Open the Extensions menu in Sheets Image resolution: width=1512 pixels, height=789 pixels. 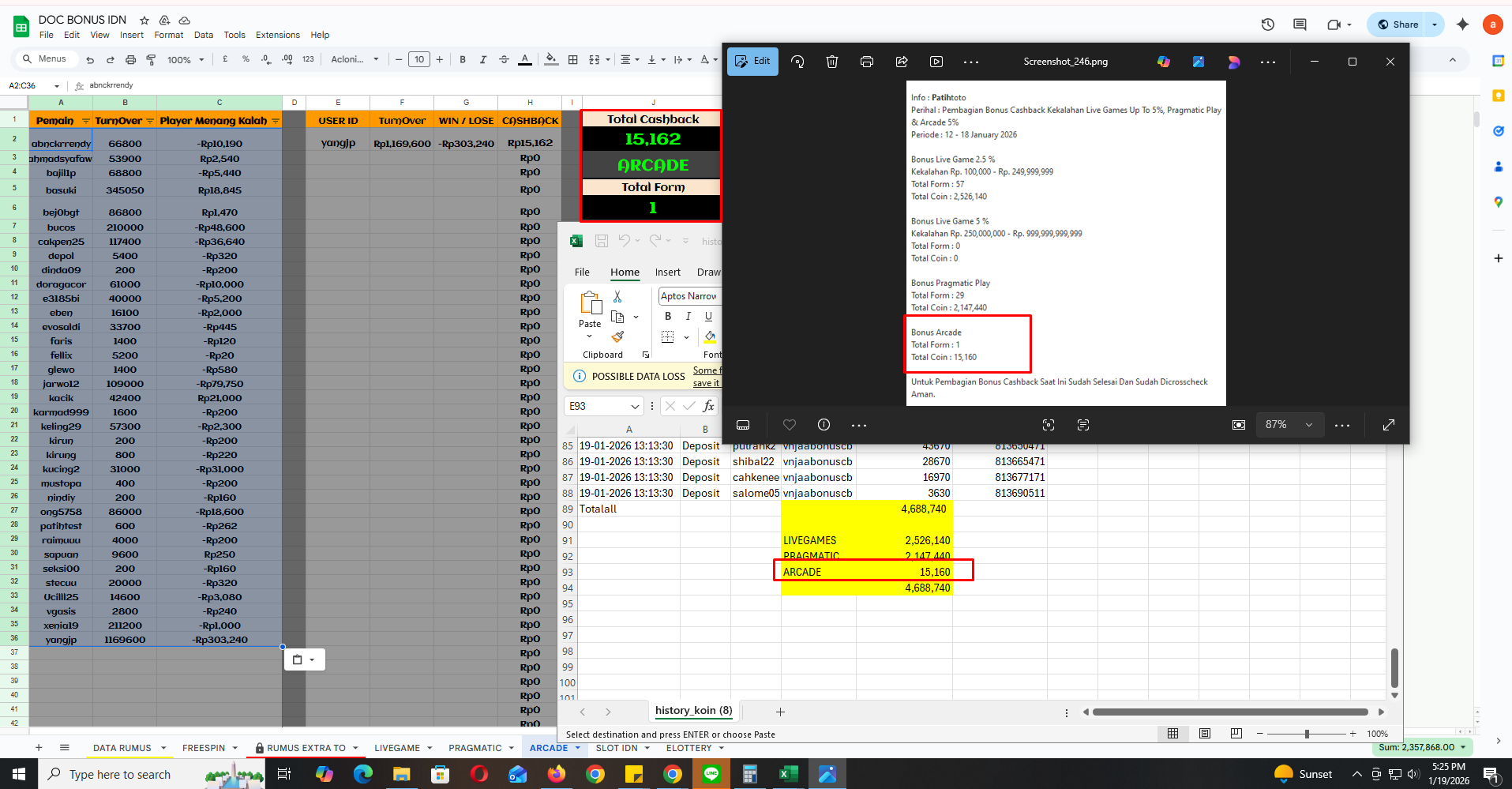[x=278, y=35]
